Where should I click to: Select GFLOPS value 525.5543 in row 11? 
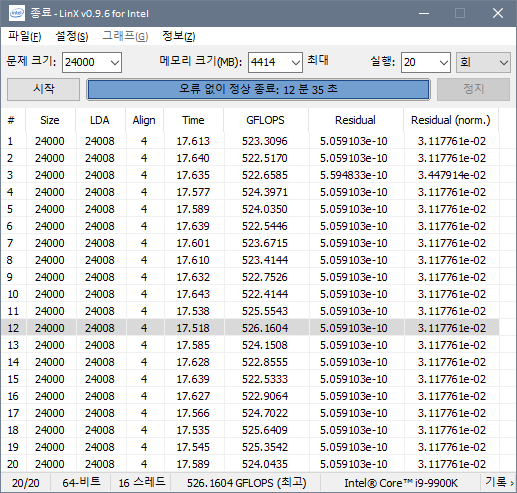pyautogui.click(x=265, y=311)
